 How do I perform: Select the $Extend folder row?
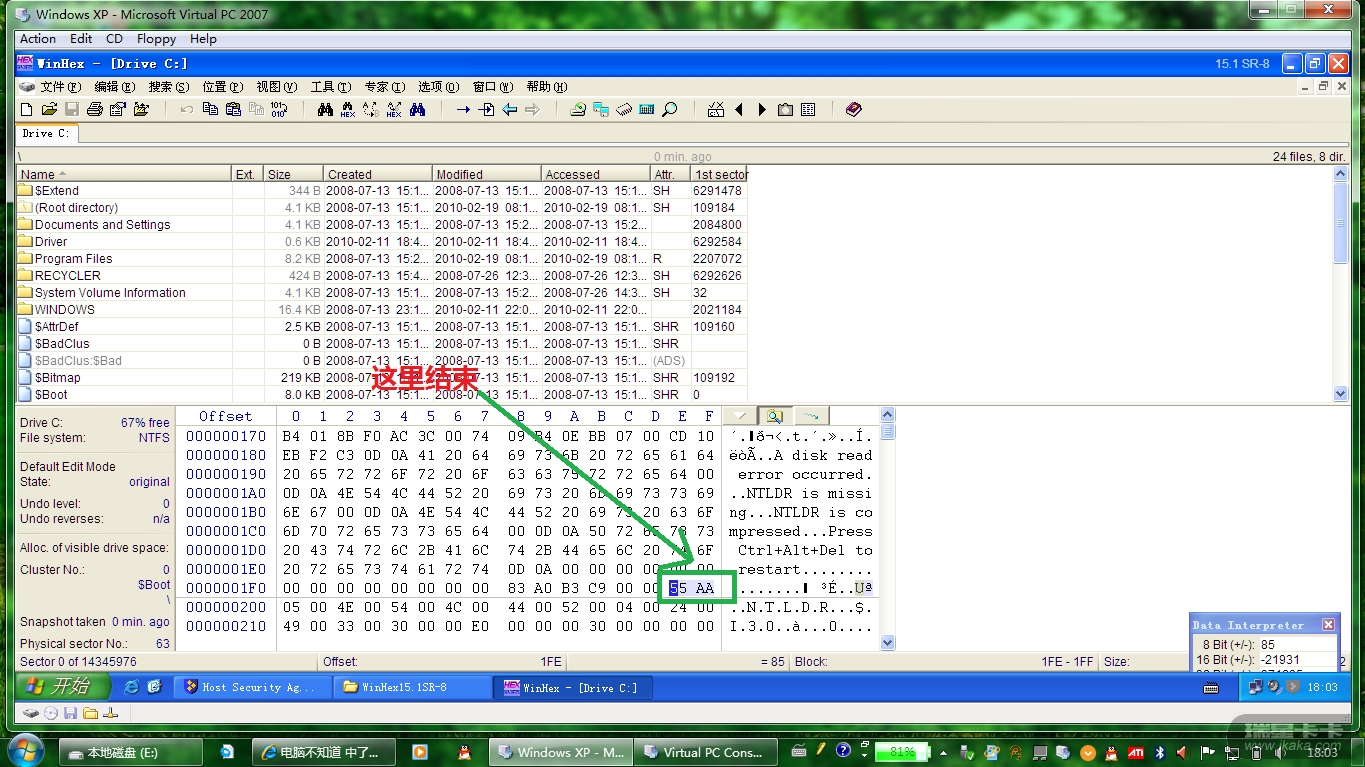click(382, 191)
